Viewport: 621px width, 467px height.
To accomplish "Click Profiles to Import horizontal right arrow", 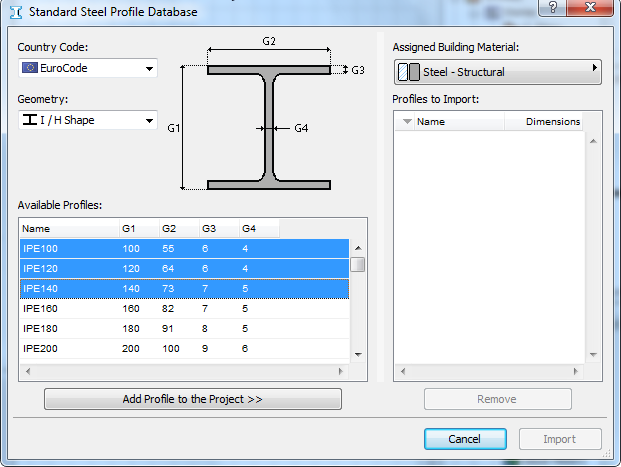I will [x=575, y=371].
